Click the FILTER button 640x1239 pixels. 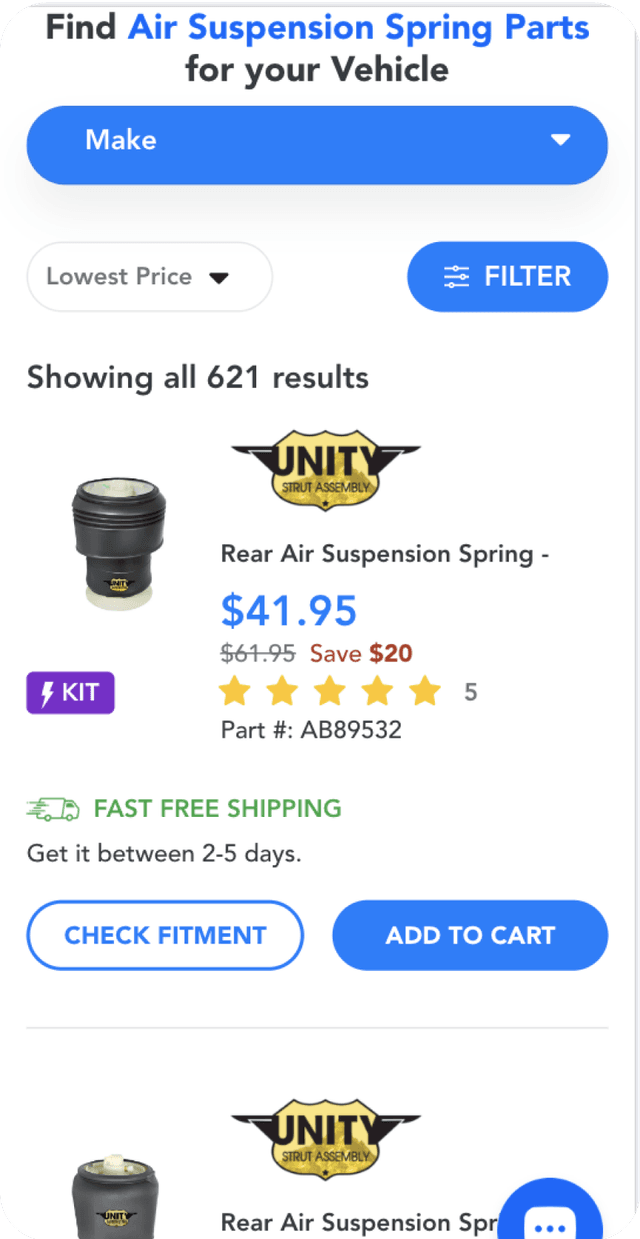pos(507,277)
